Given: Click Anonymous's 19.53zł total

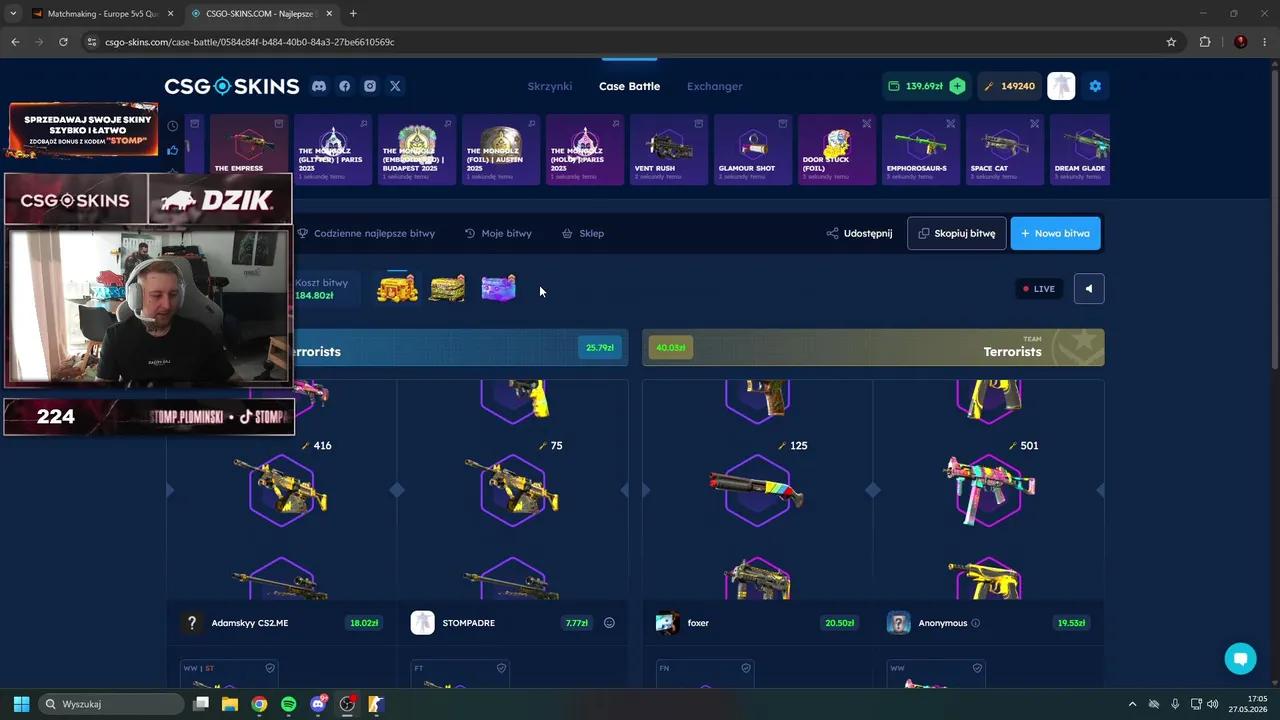Looking at the screenshot, I should coord(1071,623).
